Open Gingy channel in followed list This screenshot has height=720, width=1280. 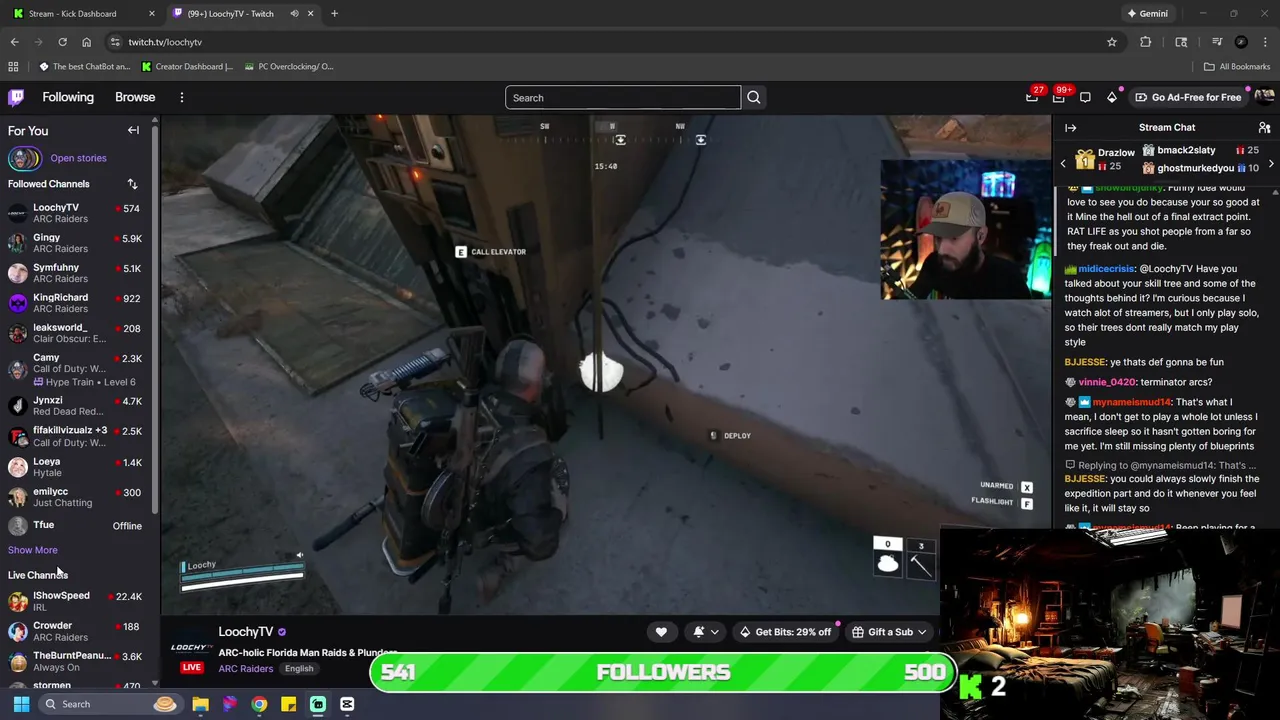(x=75, y=243)
